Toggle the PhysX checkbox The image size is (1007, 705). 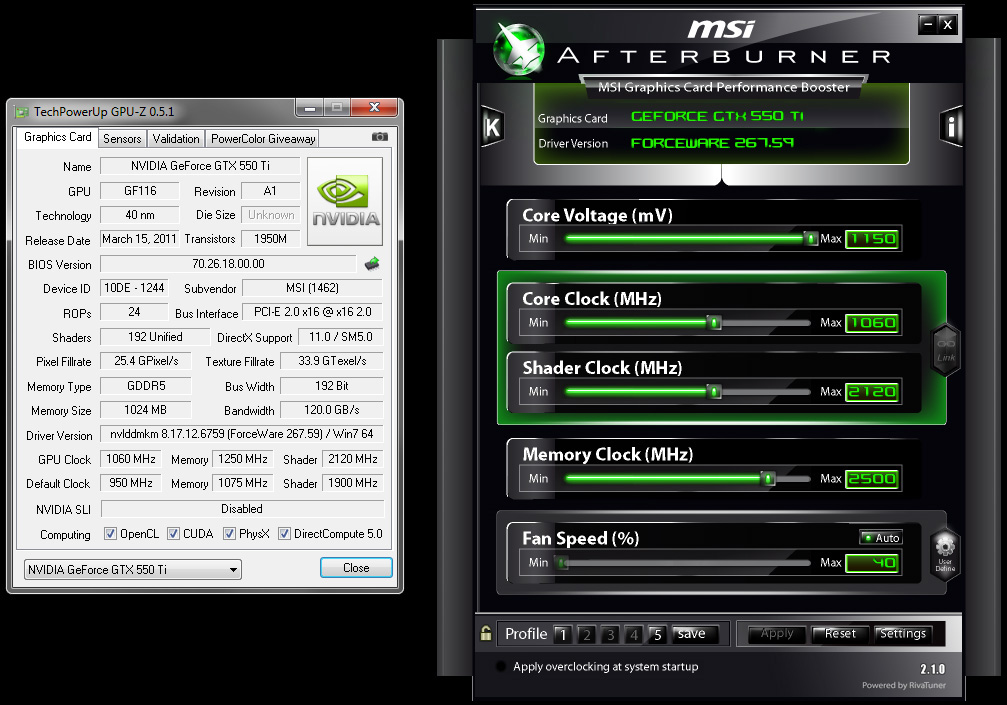229,534
